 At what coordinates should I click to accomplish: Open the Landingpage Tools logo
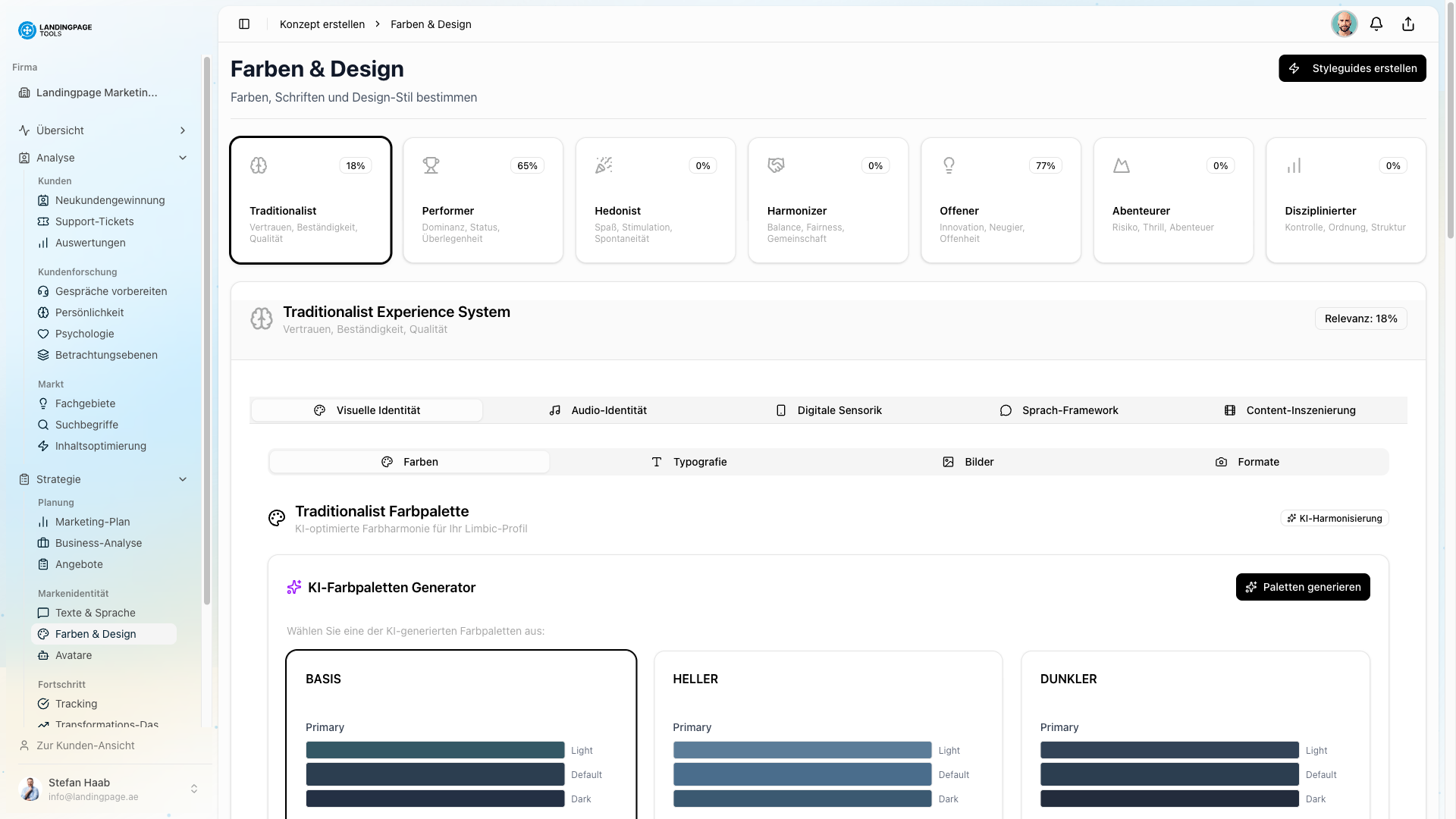pos(55,30)
